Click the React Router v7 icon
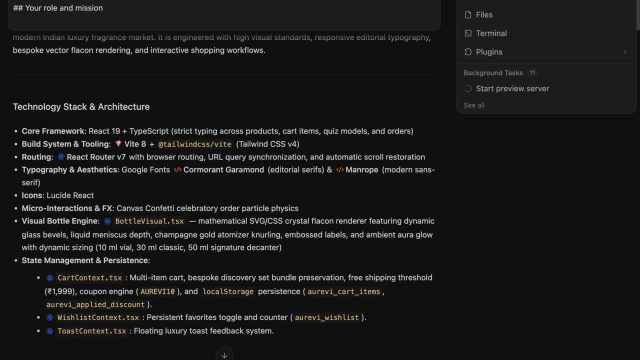This screenshot has width=640, height=360. 61,157
